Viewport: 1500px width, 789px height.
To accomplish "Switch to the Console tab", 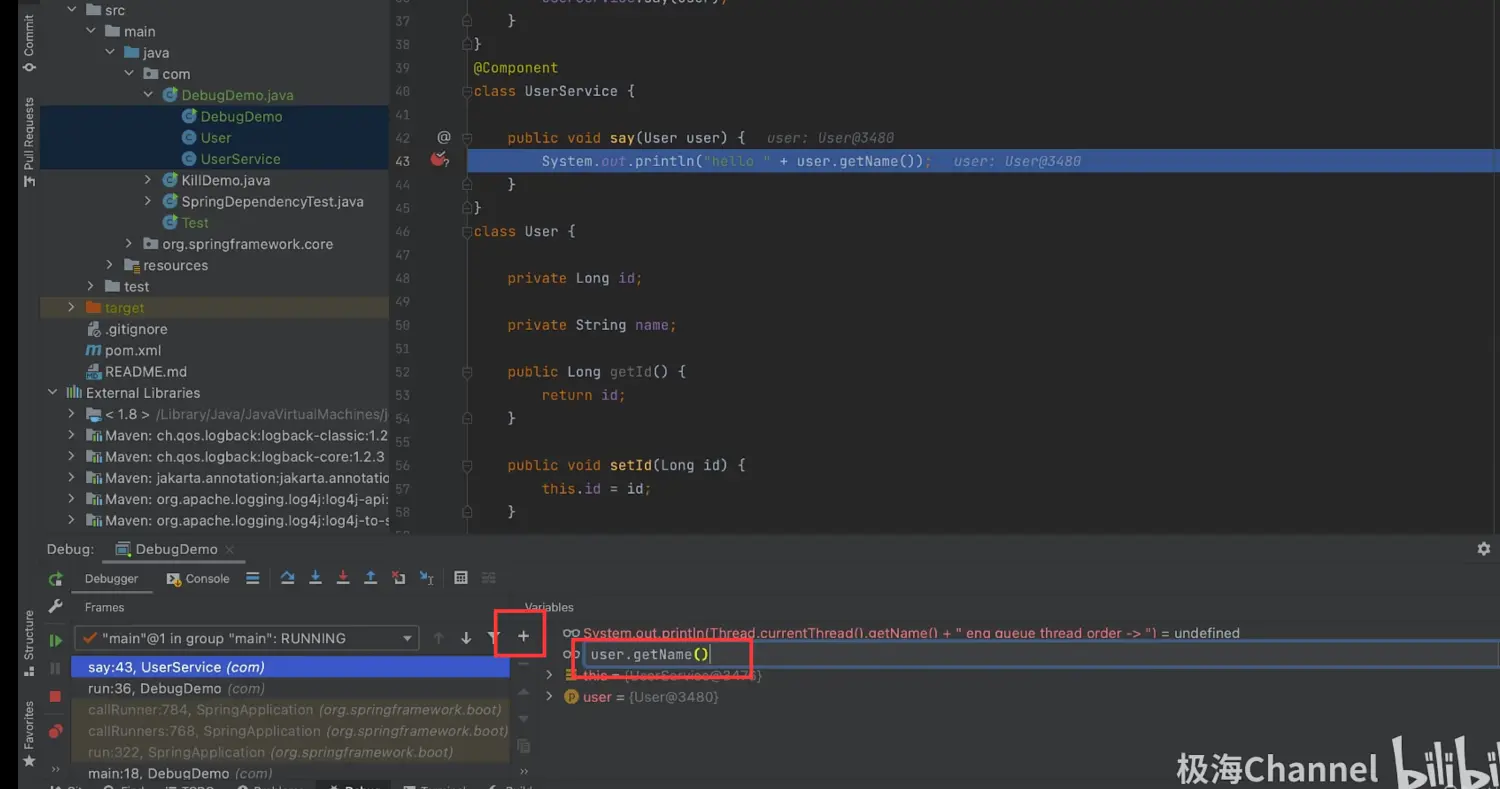I will 198,579.
